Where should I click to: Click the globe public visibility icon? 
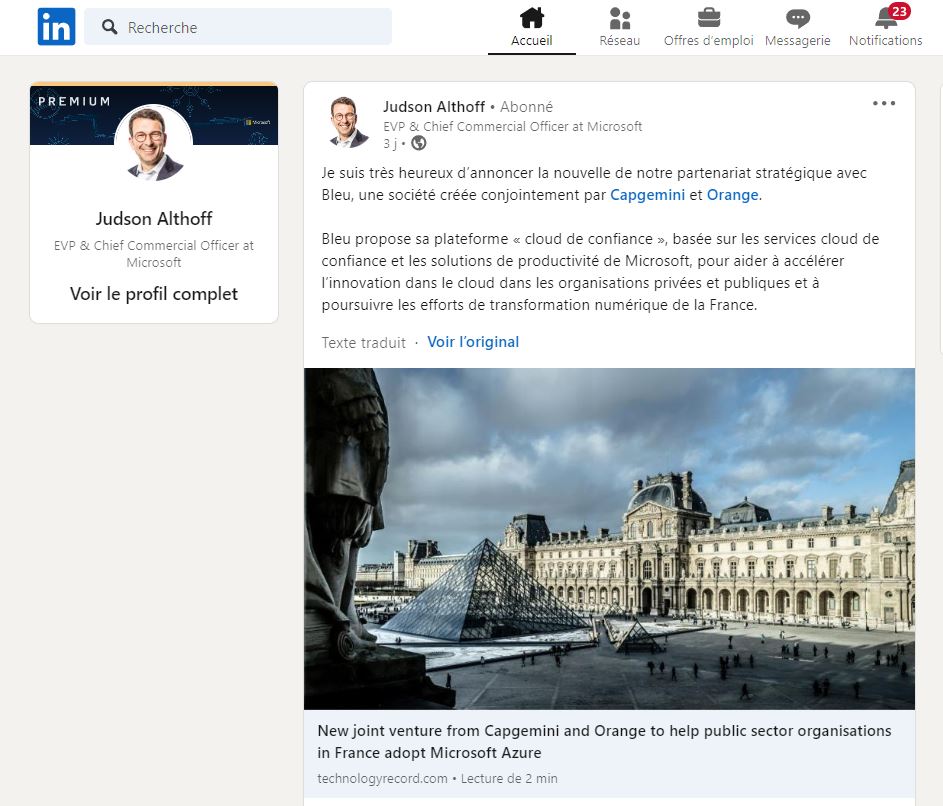tap(419, 143)
